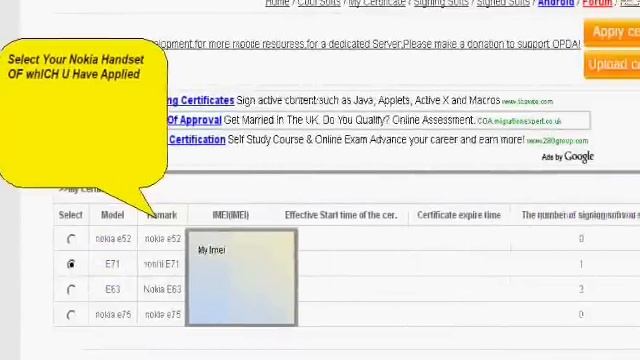The width and height of the screenshot is (640, 360).
Task: Click Effective Start time of the cer. header
Action: 341,215
